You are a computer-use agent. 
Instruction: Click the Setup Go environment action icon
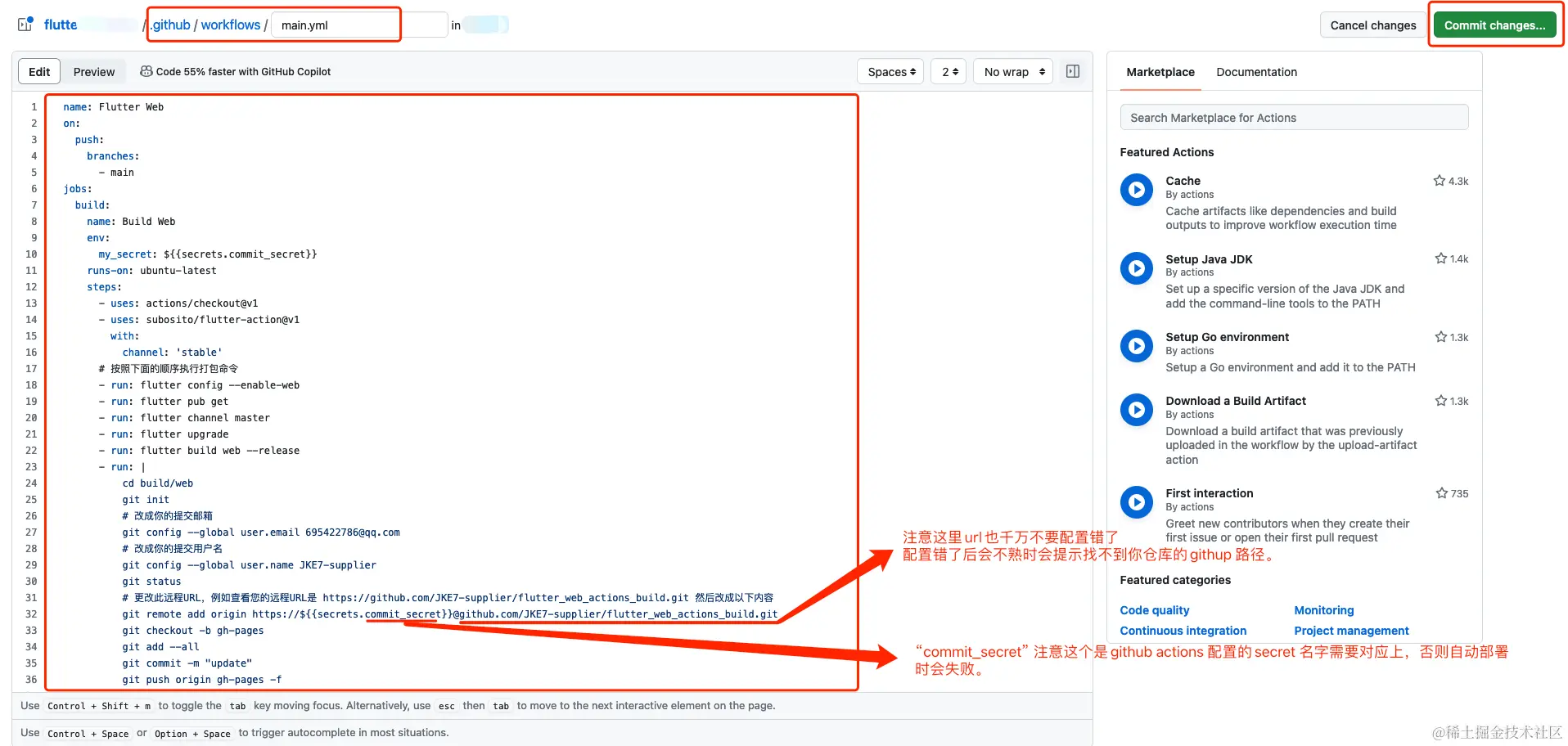click(x=1136, y=346)
